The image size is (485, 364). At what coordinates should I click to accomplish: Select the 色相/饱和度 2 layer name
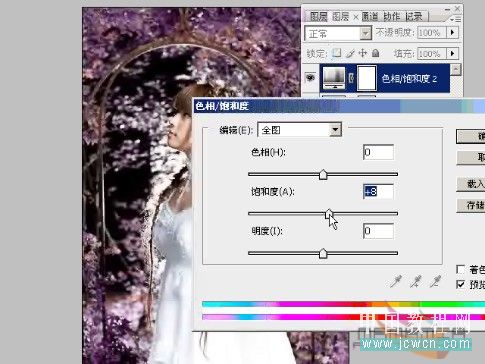point(409,79)
